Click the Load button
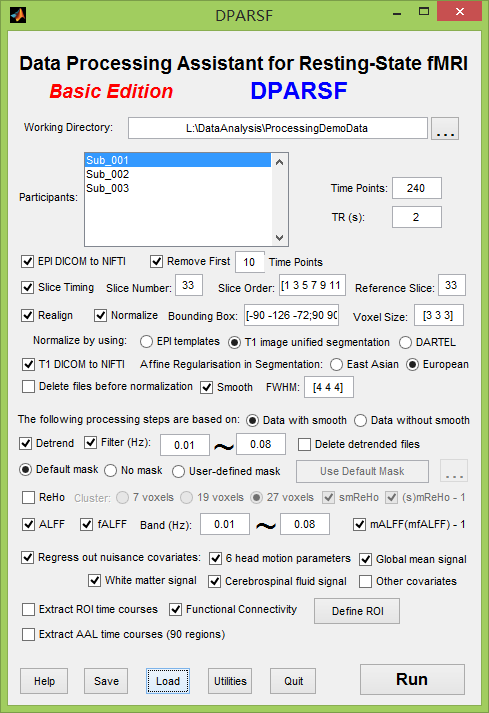Screen dimensions: 489x713 point(168,681)
